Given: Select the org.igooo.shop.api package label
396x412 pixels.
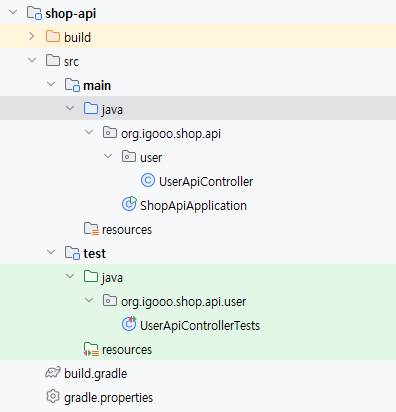Looking at the screenshot, I should pos(171,134).
